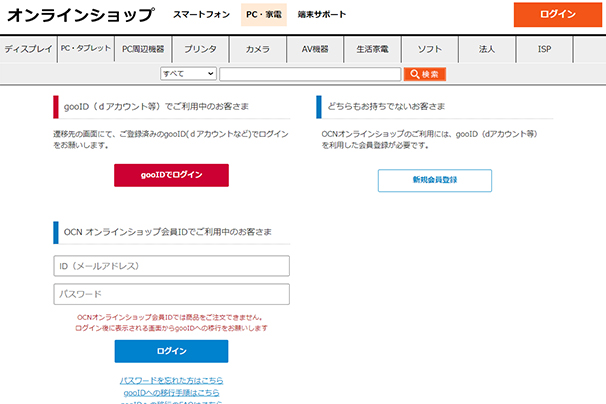Focus the ID（メールアドレス） field
606x404 pixels.
pyautogui.click(x=172, y=266)
